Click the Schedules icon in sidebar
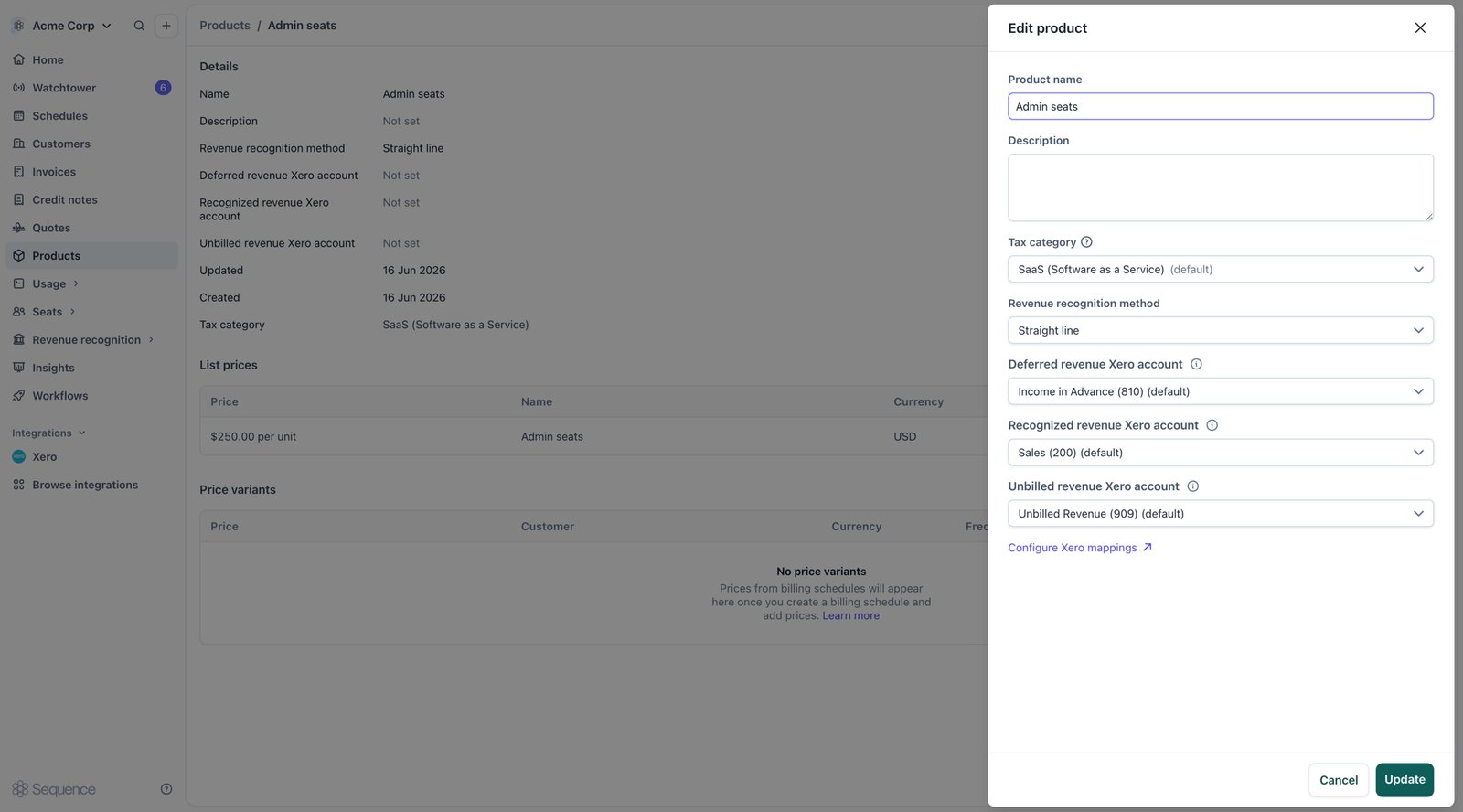The height and width of the screenshot is (812, 1463). tap(19, 116)
